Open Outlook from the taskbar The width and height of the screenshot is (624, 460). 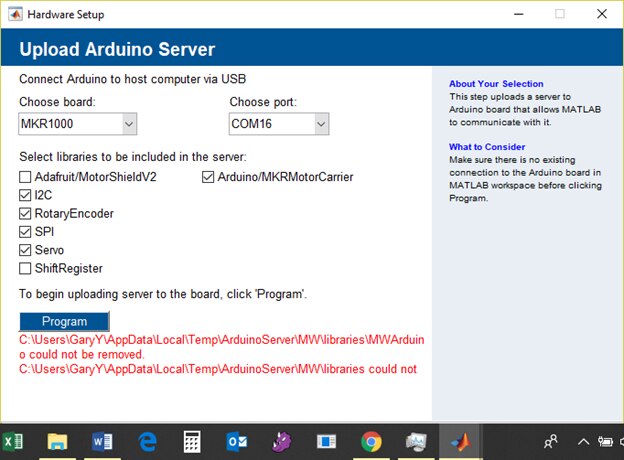(x=236, y=442)
